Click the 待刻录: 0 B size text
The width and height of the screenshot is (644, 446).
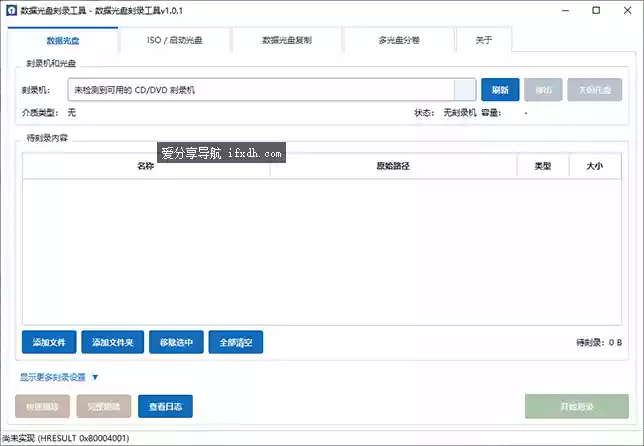[599, 343]
